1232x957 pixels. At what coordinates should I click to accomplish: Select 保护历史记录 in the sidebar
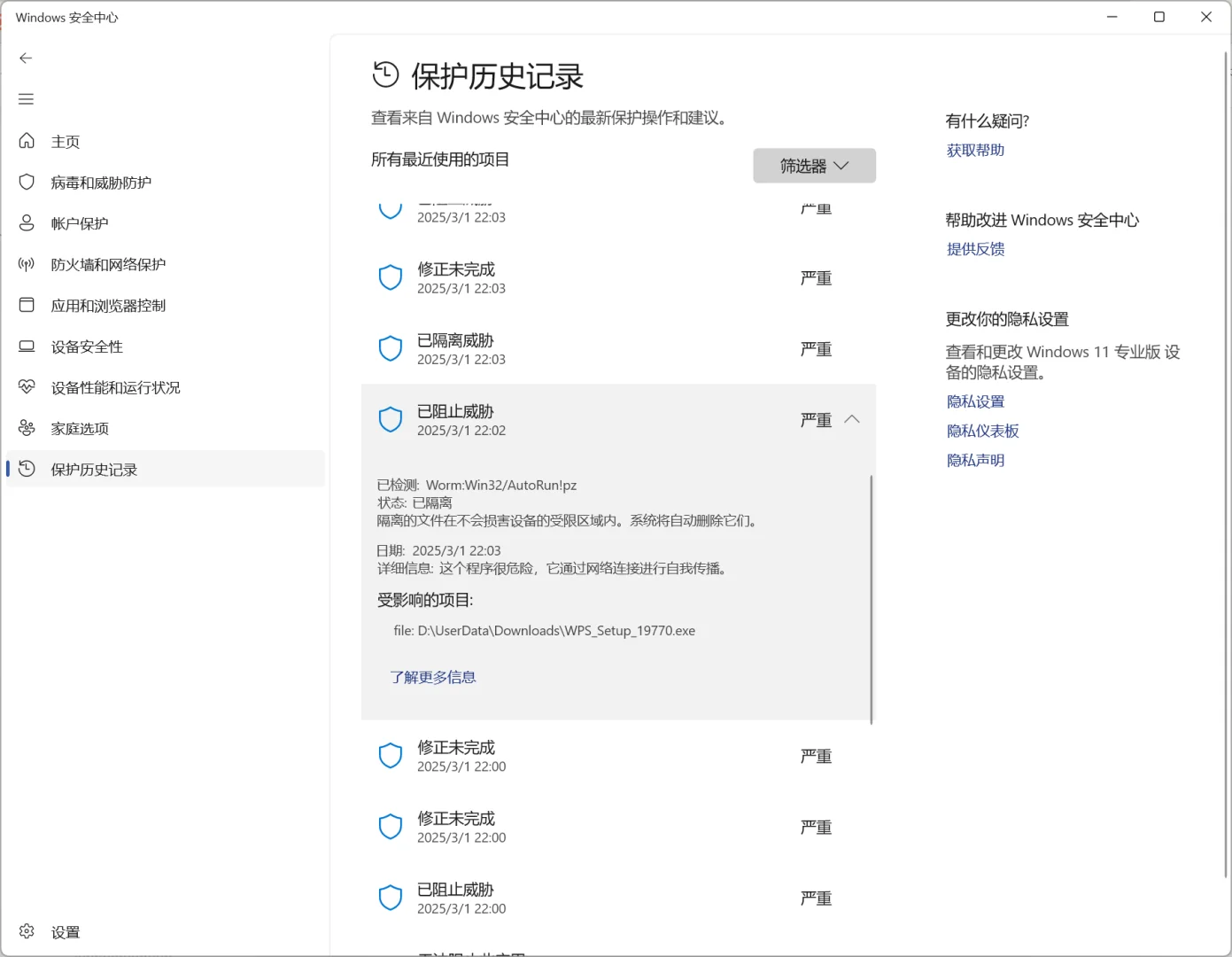[x=95, y=469]
